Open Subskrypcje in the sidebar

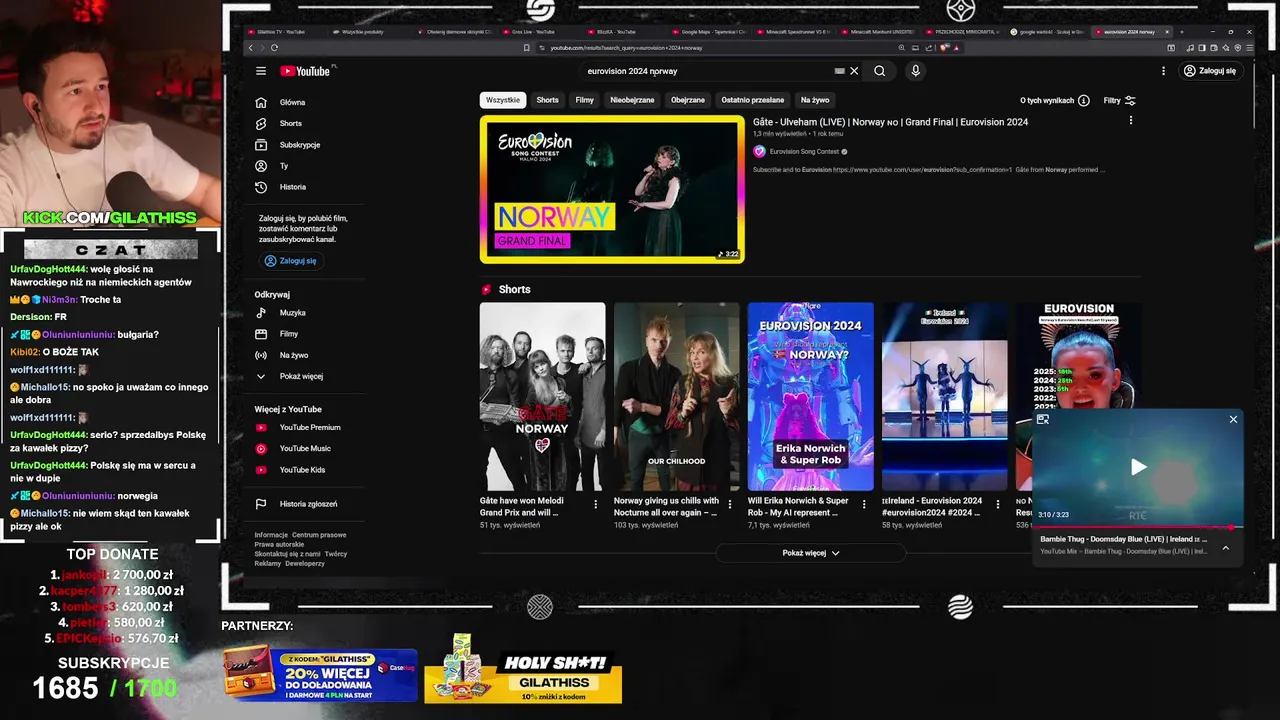pos(302,145)
